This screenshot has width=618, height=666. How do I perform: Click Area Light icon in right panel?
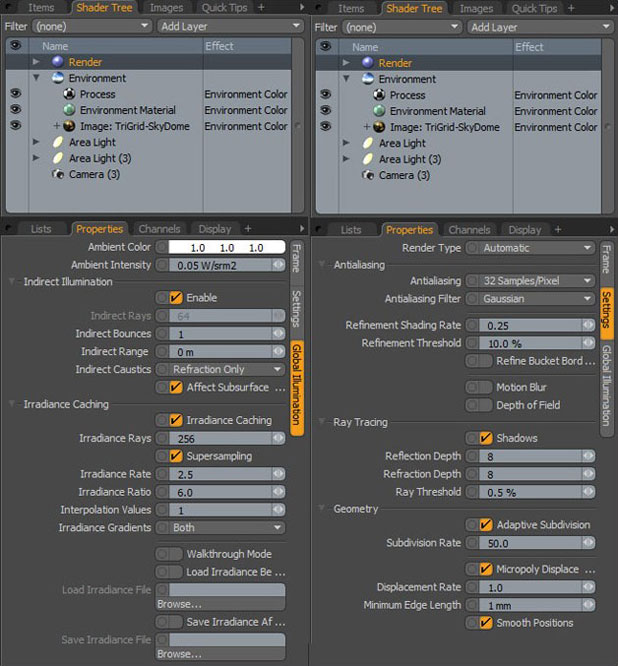tap(368, 143)
